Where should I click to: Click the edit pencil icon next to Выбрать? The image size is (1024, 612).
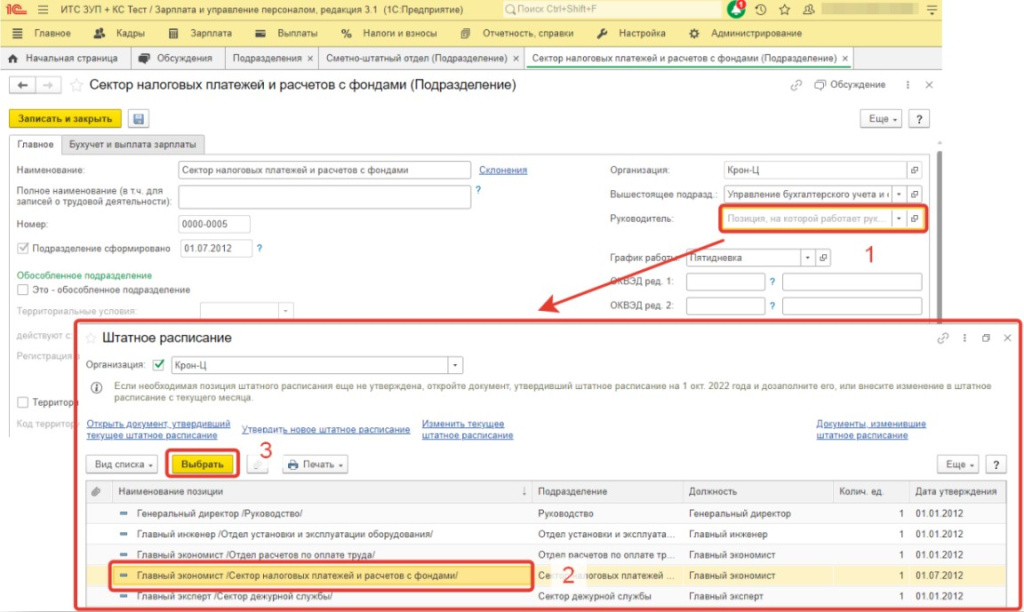point(257,464)
